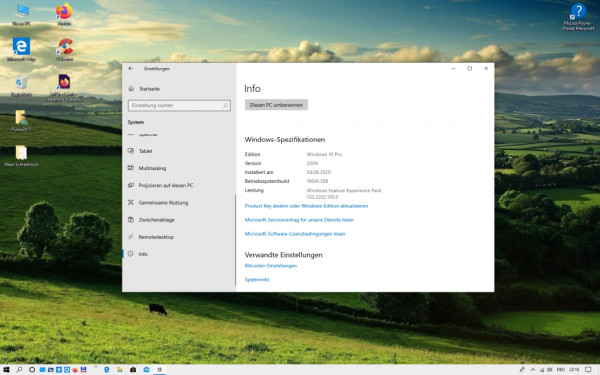Select the Dieser PC desktop icon
The width and height of the screenshot is (600, 375).
21,15
